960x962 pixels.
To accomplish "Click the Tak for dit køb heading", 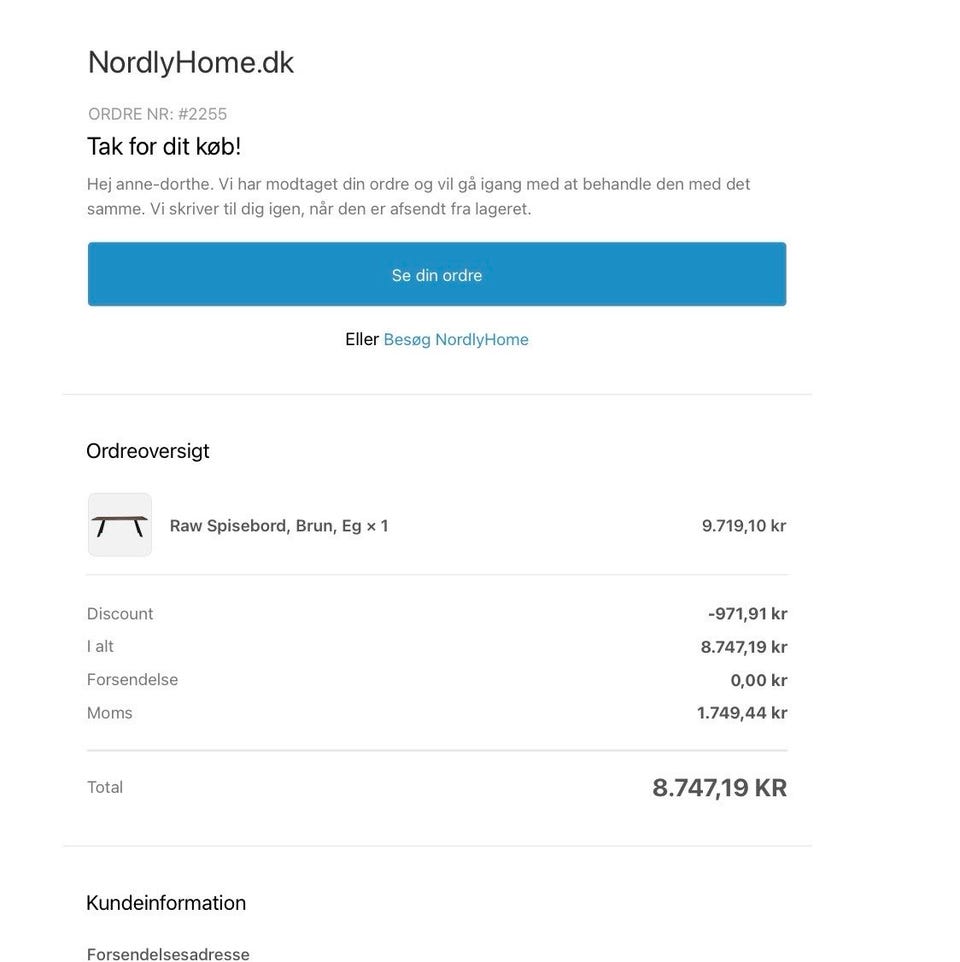I will click(x=164, y=147).
